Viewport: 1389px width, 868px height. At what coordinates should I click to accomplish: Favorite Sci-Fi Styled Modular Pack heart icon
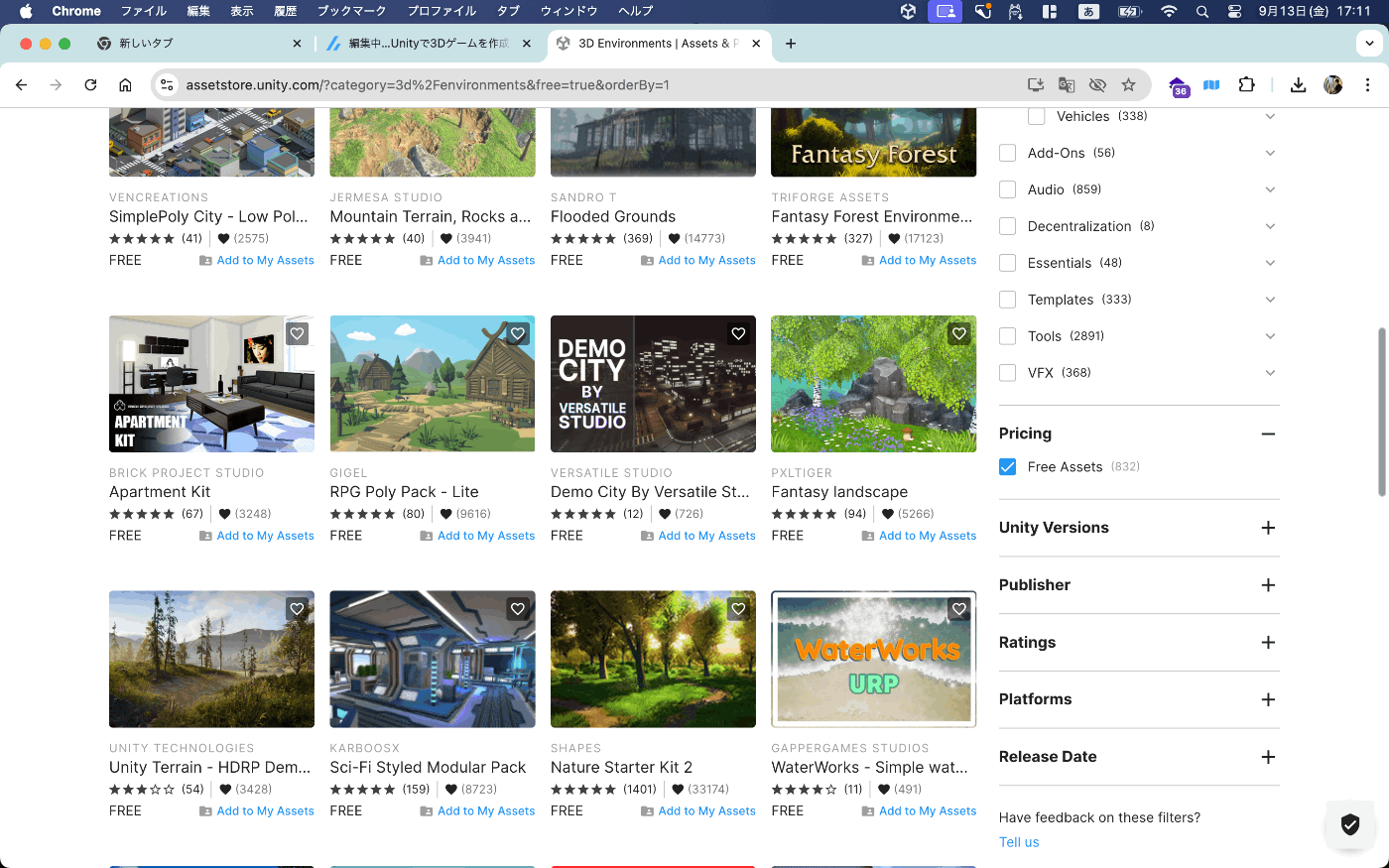pyautogui.click(x=518, y=609)
